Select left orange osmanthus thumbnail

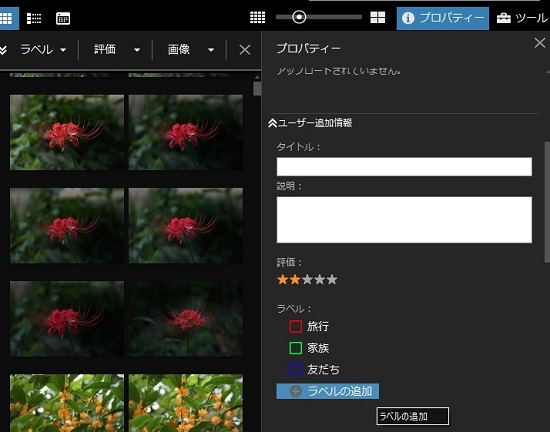(67, 403)
